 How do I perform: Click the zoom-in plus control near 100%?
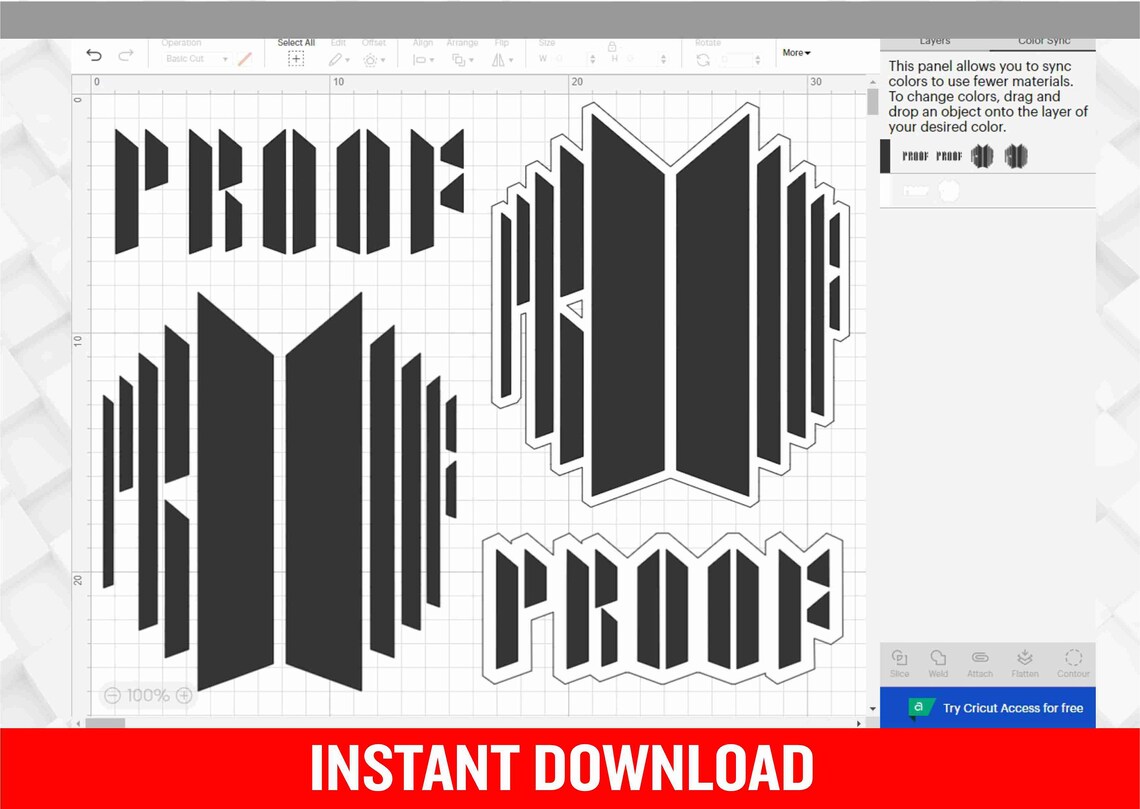(x=186, y=695)
